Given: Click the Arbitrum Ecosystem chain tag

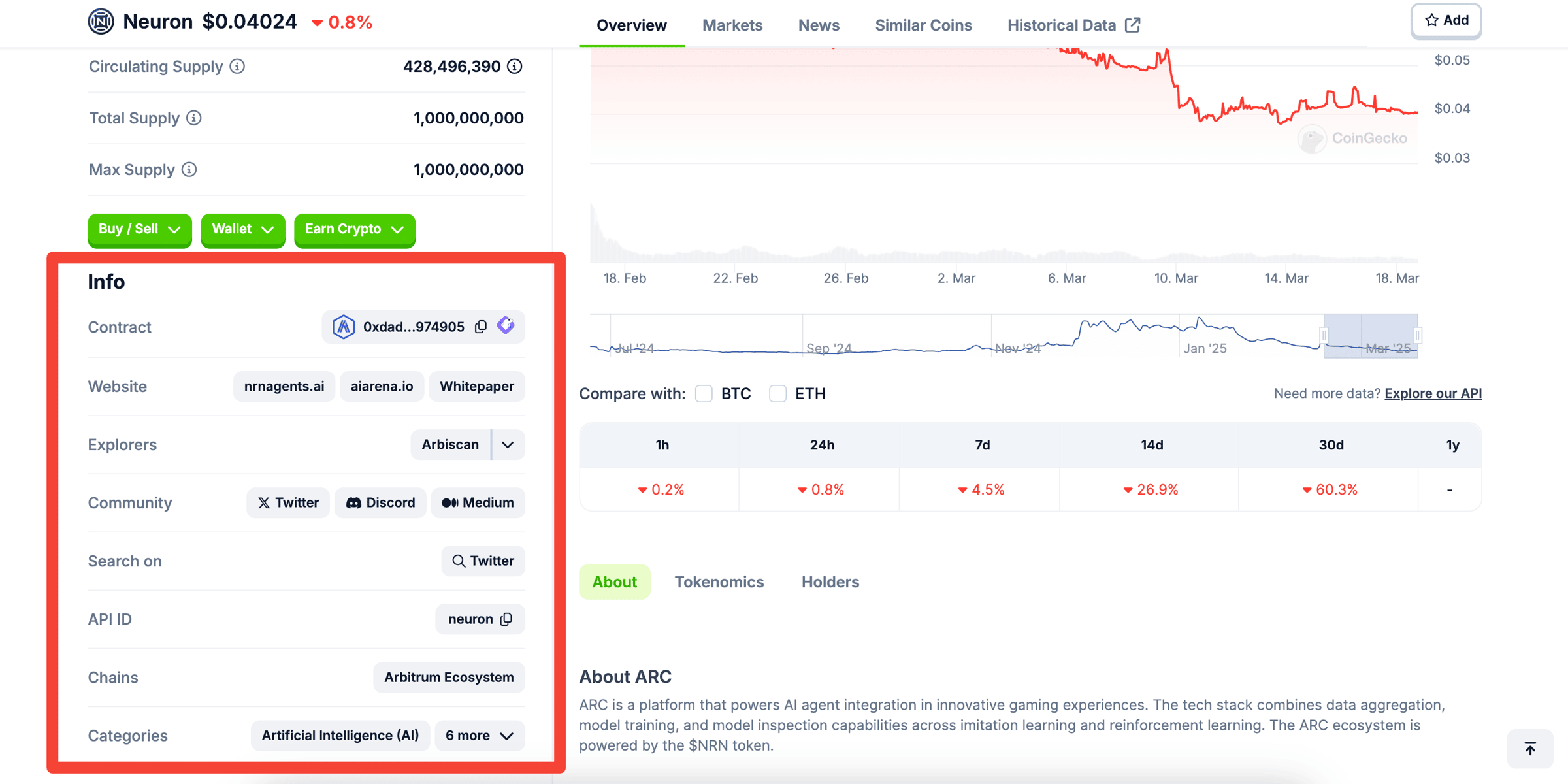Looking at the screenshot, I should [x=449, y=678].
